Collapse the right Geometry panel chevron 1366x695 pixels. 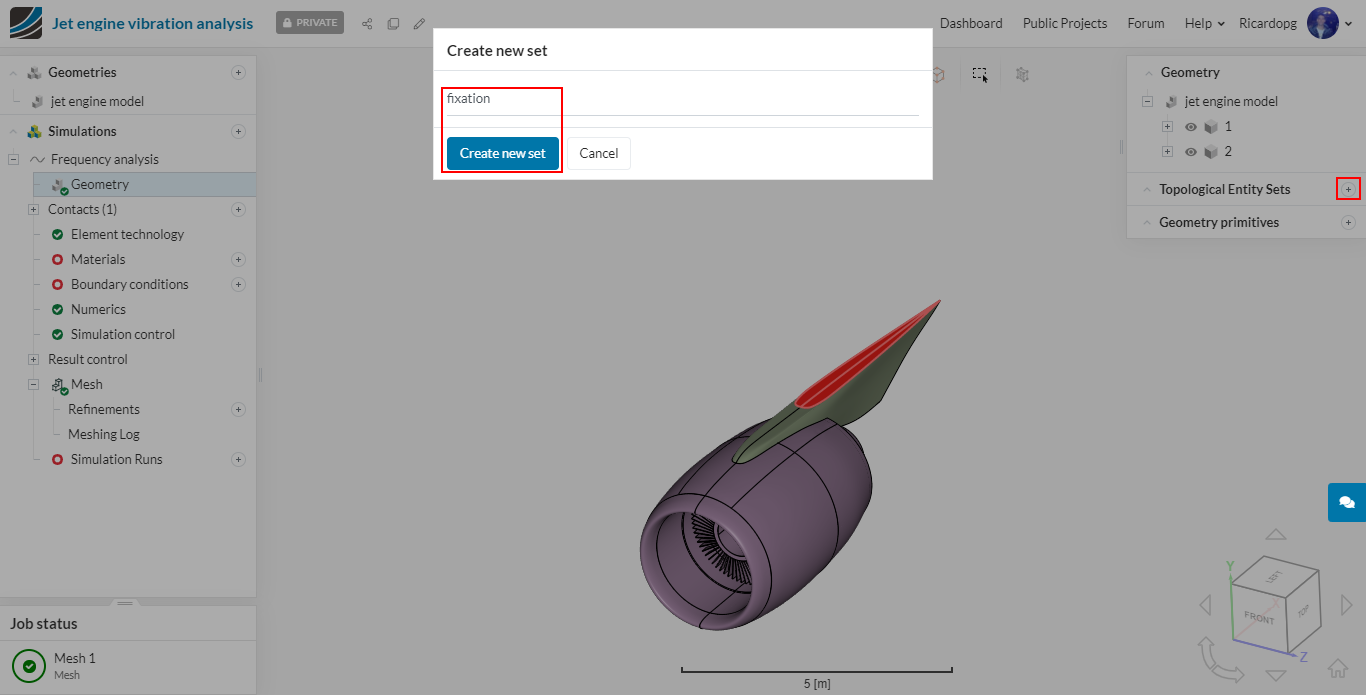(x=1147, y=73)
